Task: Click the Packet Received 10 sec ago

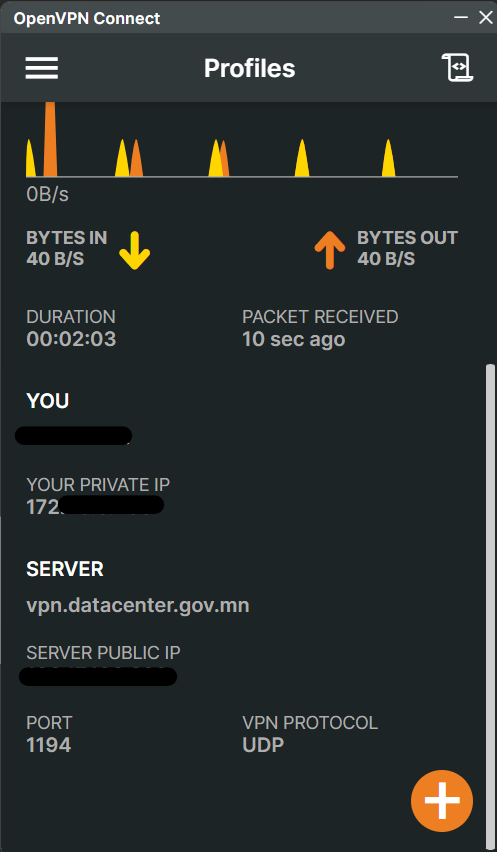Action: (293, 339)
